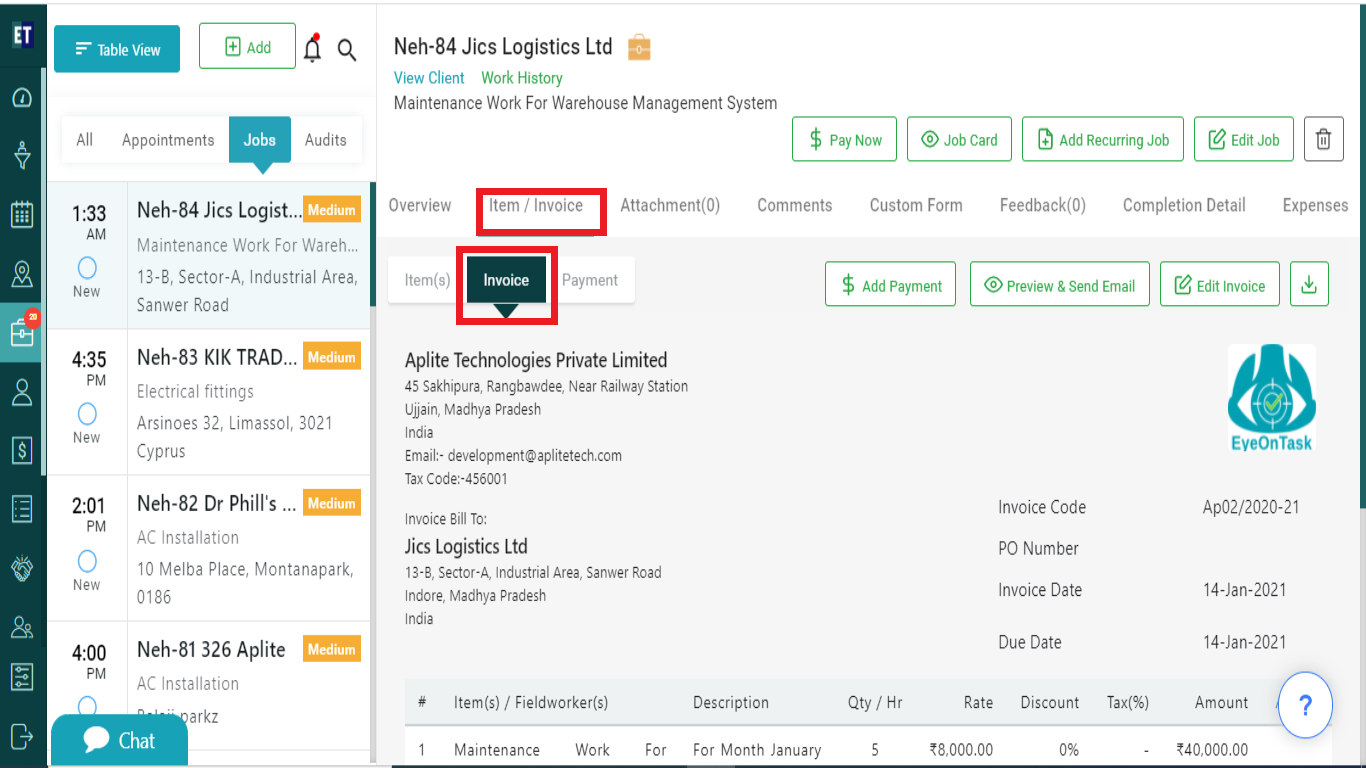Viewport: 1366px width, 768px height.
Task: Switch to the Feedback(0) tab
Action: point(1043,205)
